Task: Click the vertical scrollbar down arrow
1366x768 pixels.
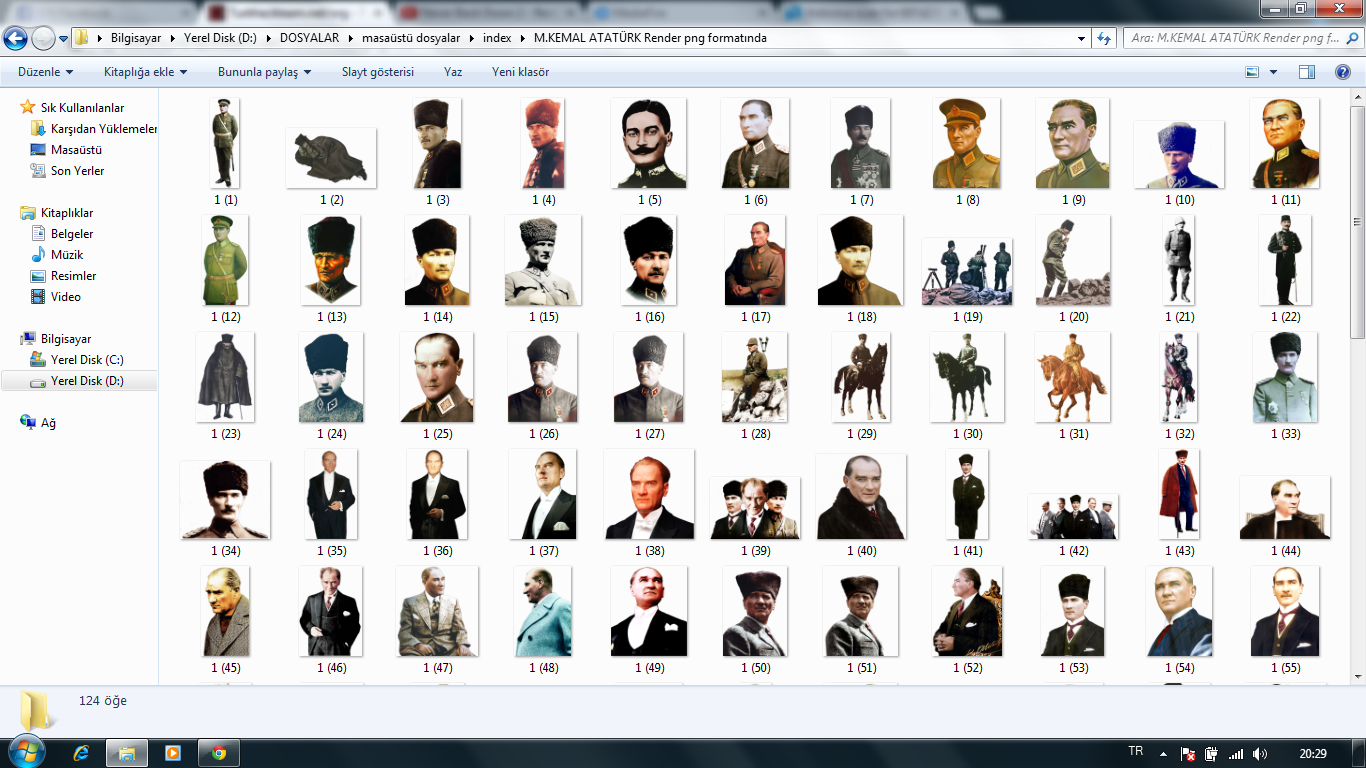Action: tap(1358, 677)
